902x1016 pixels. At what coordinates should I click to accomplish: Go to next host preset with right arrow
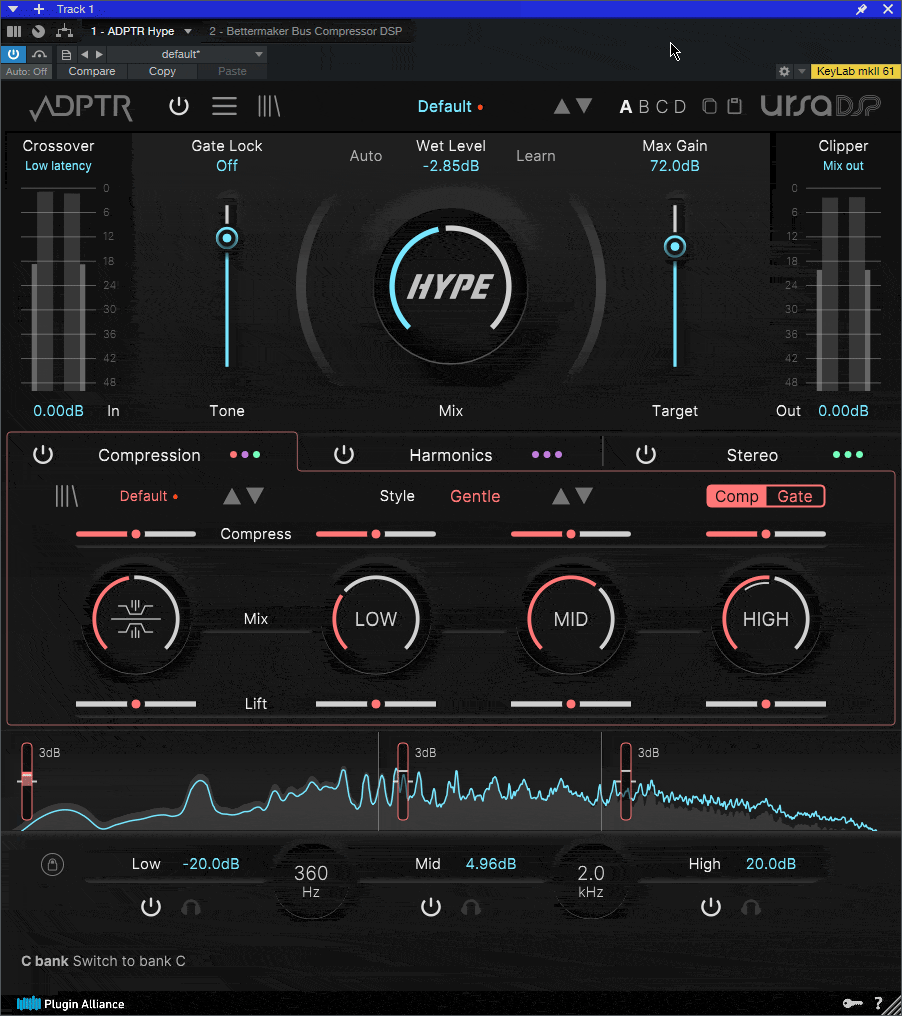[x=99, y=54]
